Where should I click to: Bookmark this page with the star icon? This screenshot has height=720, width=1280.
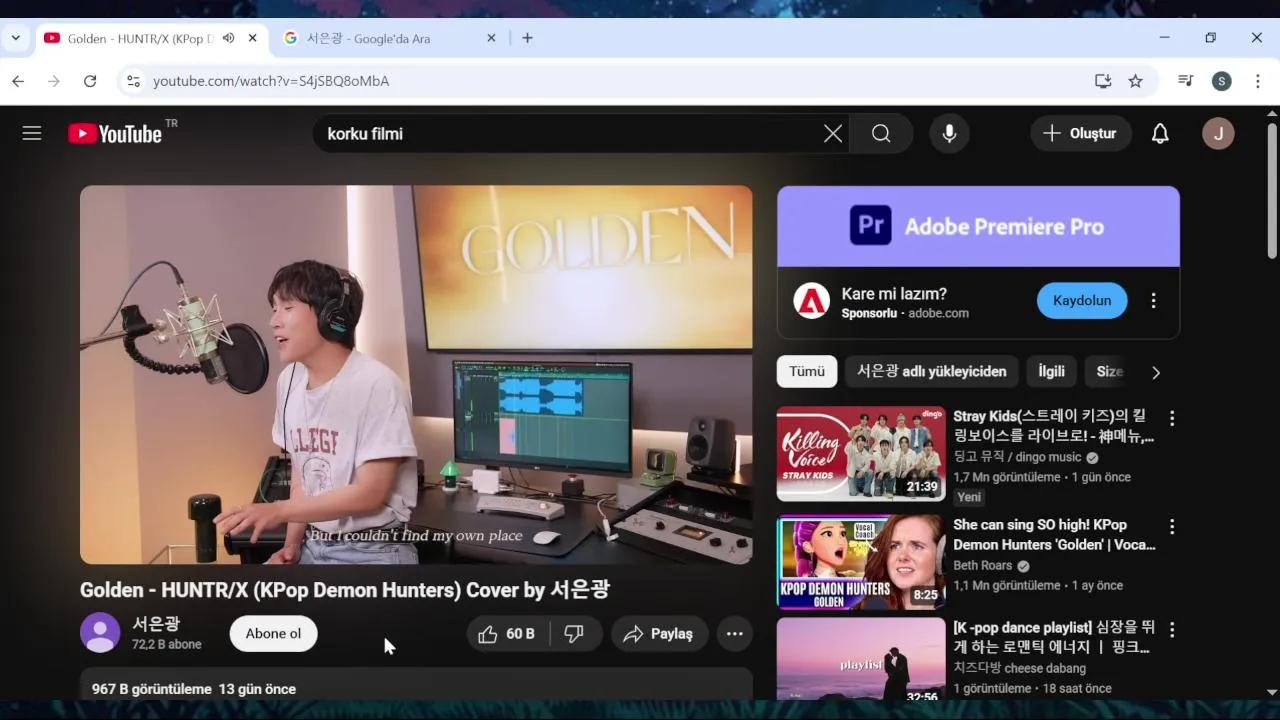pos(1135,81)
